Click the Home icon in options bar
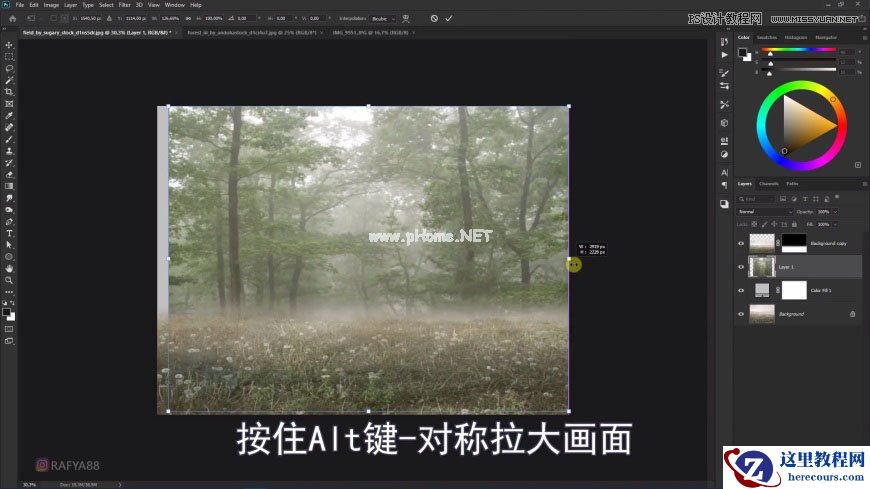 [x=12, y=18]
